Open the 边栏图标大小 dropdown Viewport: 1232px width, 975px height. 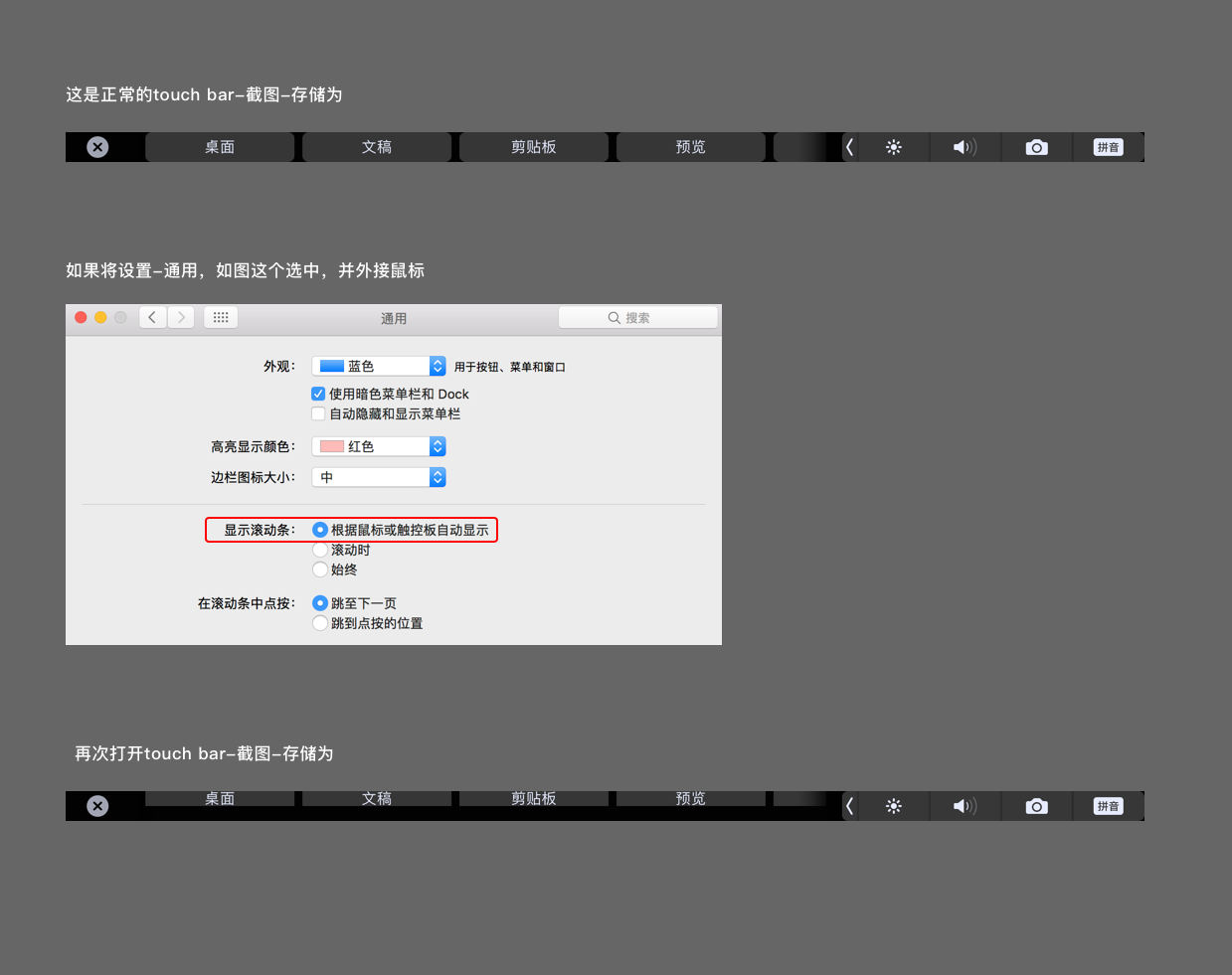379,478
